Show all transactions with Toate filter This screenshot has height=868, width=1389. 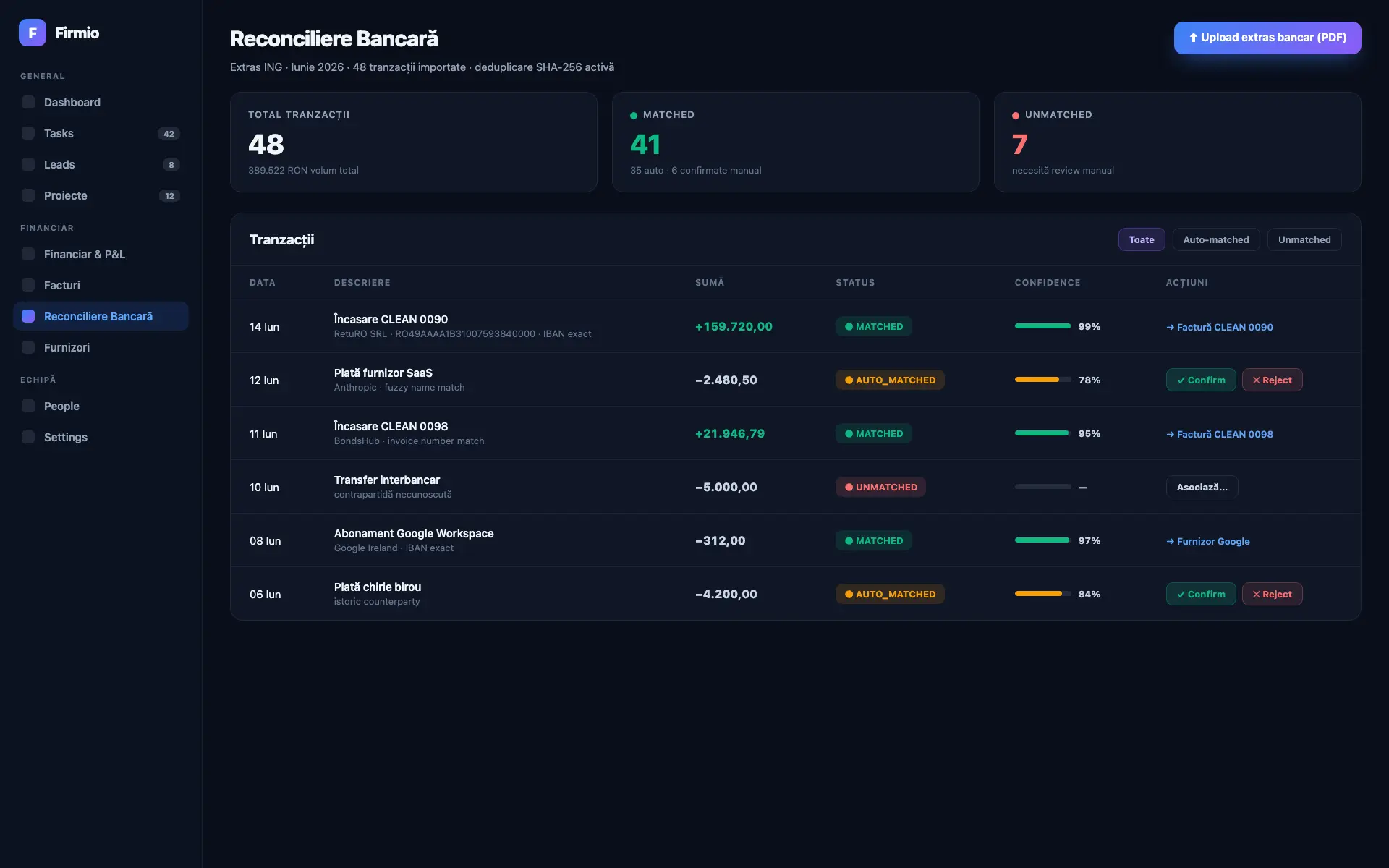tap(1142, 239)
